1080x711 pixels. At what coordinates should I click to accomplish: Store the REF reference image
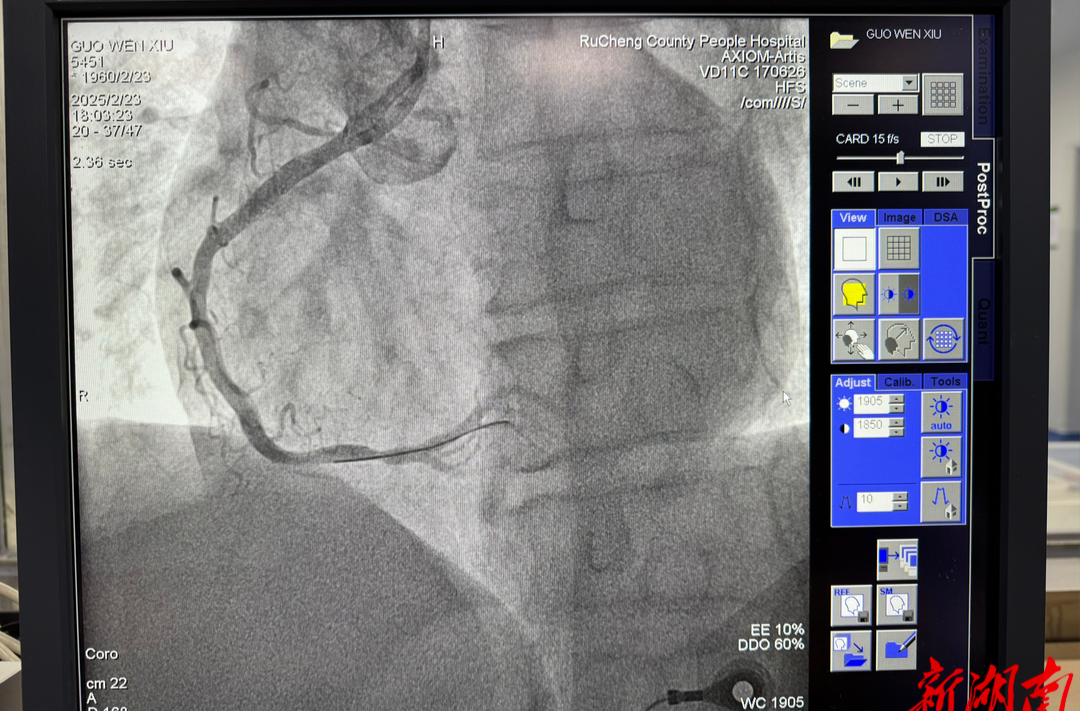pos(851,605)
